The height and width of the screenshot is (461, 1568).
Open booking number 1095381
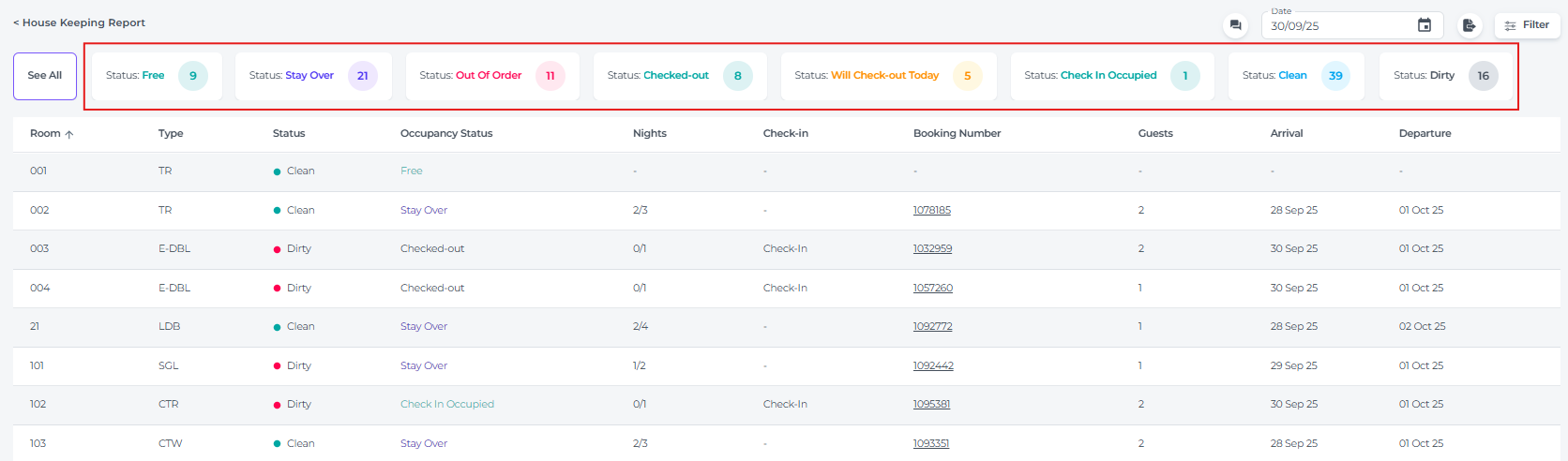tap(931, 404)
